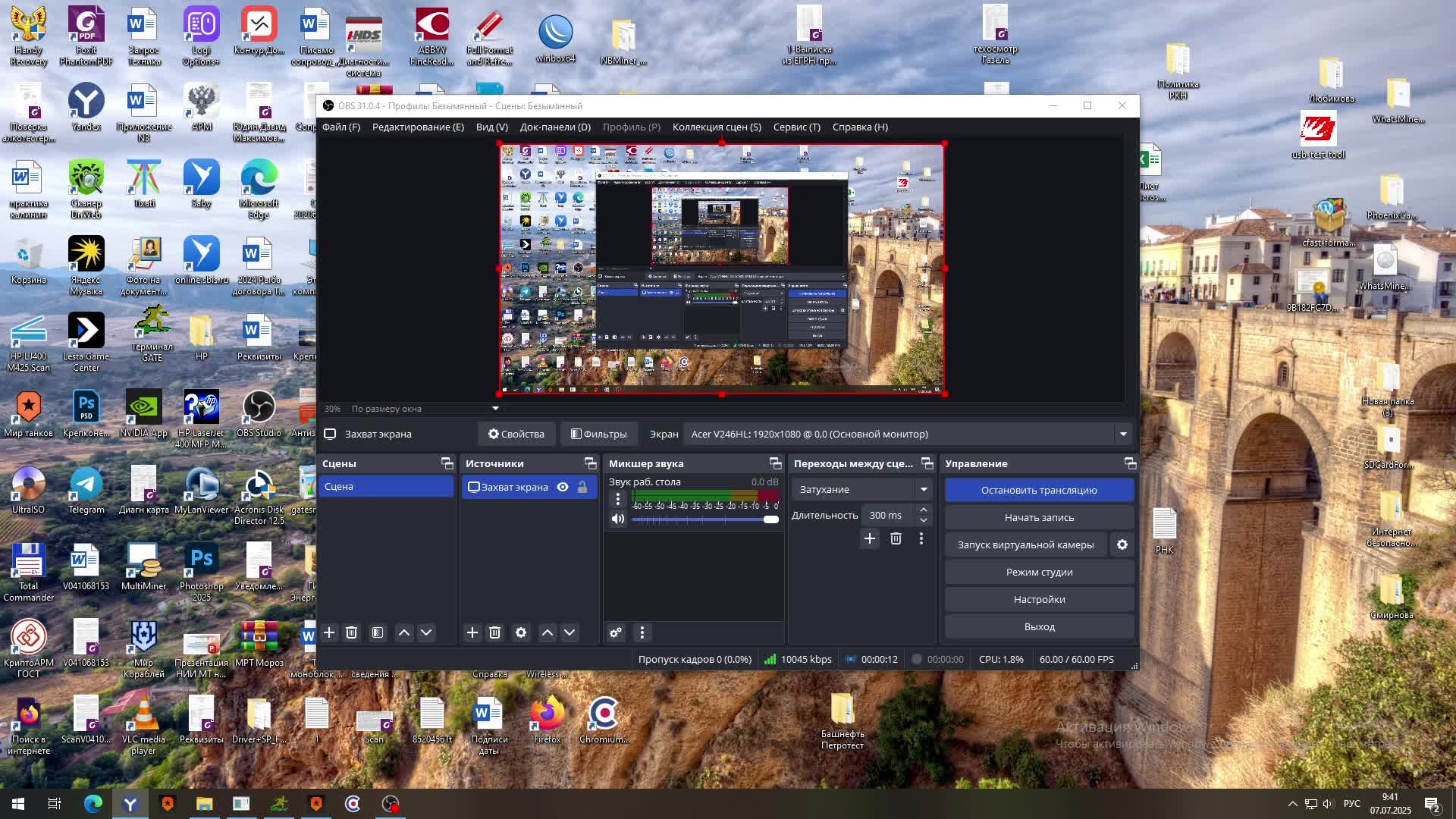Hide the Захват экрана source with eye
The width and height of the screenshot is (1456, 819).
[x=563, y=487]
